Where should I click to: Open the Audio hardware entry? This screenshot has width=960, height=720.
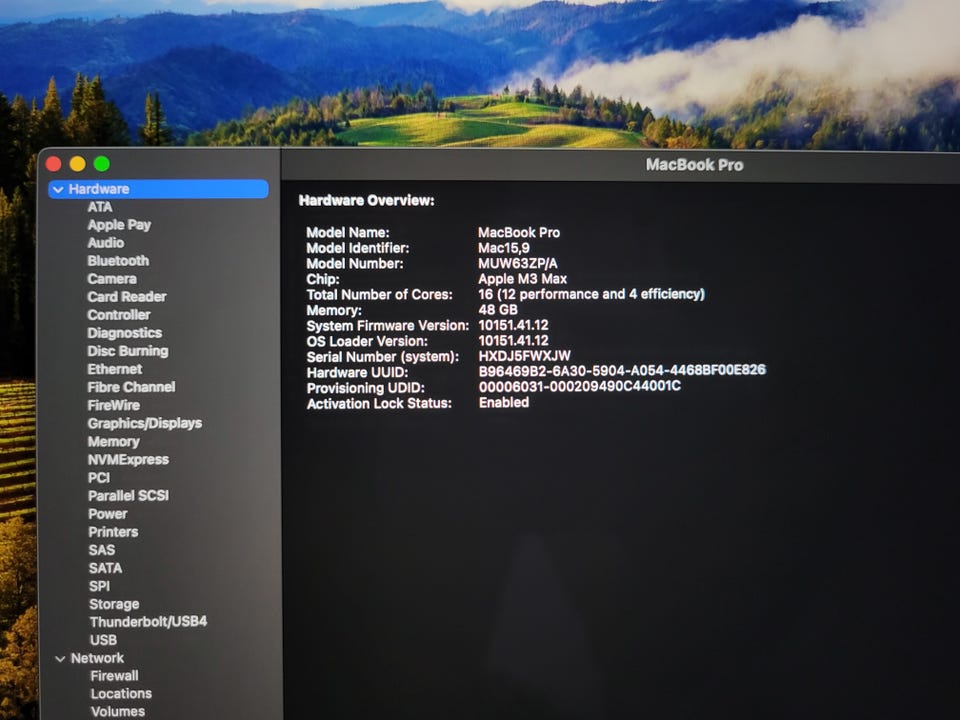pos(105,243)
